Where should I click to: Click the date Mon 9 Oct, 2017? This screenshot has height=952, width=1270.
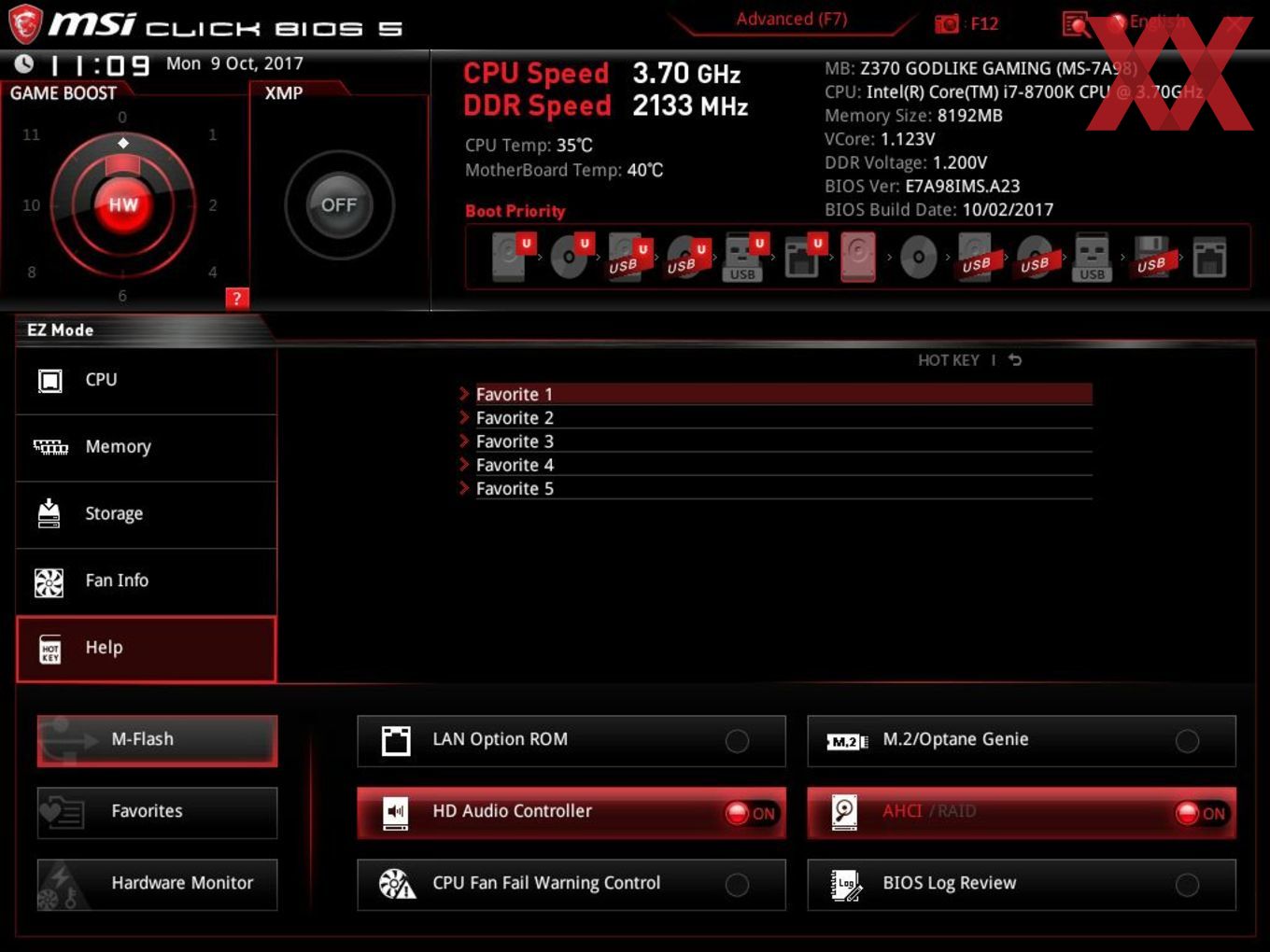[234, 63]
